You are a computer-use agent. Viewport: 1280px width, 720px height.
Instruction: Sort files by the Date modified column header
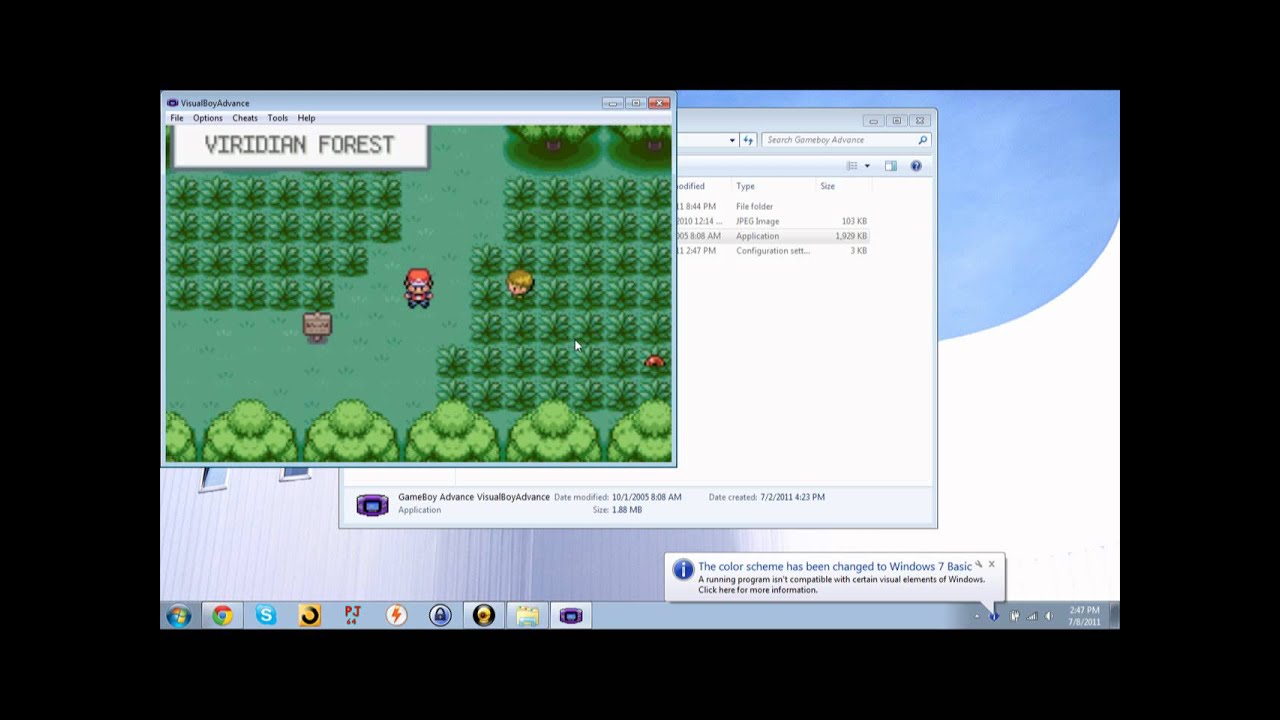(x=703, y=186)
